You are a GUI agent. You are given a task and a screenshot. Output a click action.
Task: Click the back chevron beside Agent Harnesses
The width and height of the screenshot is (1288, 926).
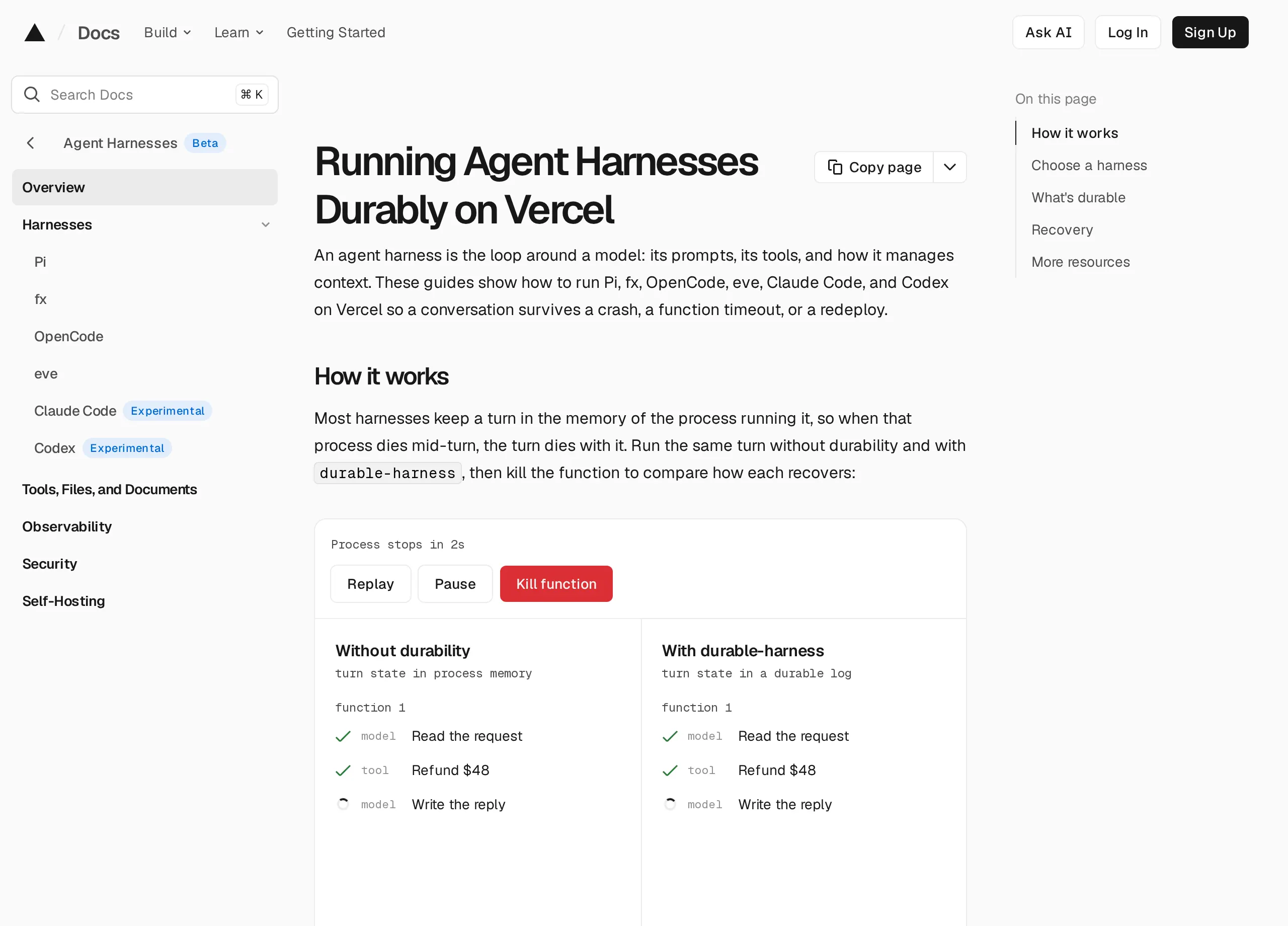[x=31, y=143]
